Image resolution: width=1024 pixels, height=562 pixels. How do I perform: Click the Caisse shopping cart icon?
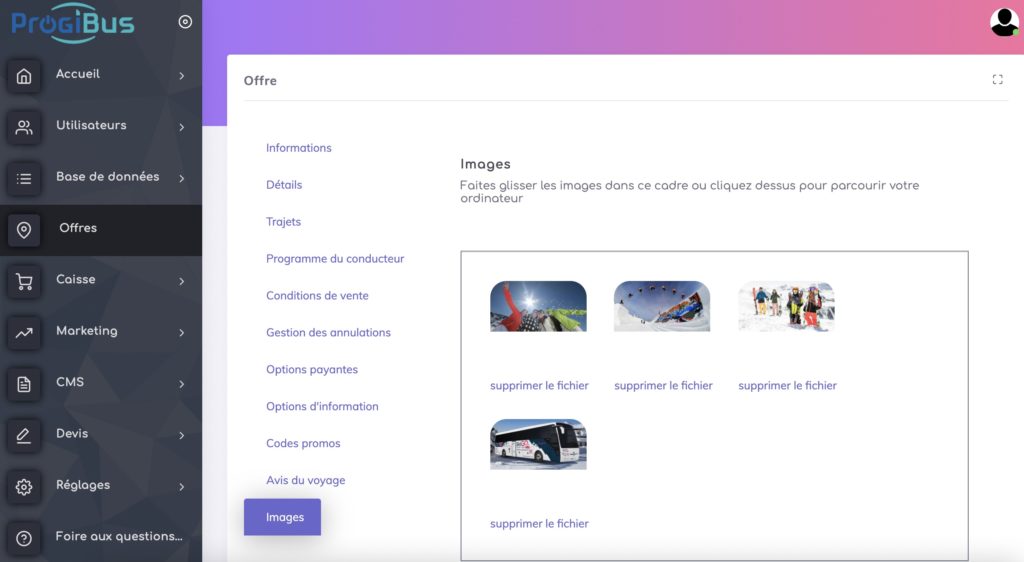[24, 281]
